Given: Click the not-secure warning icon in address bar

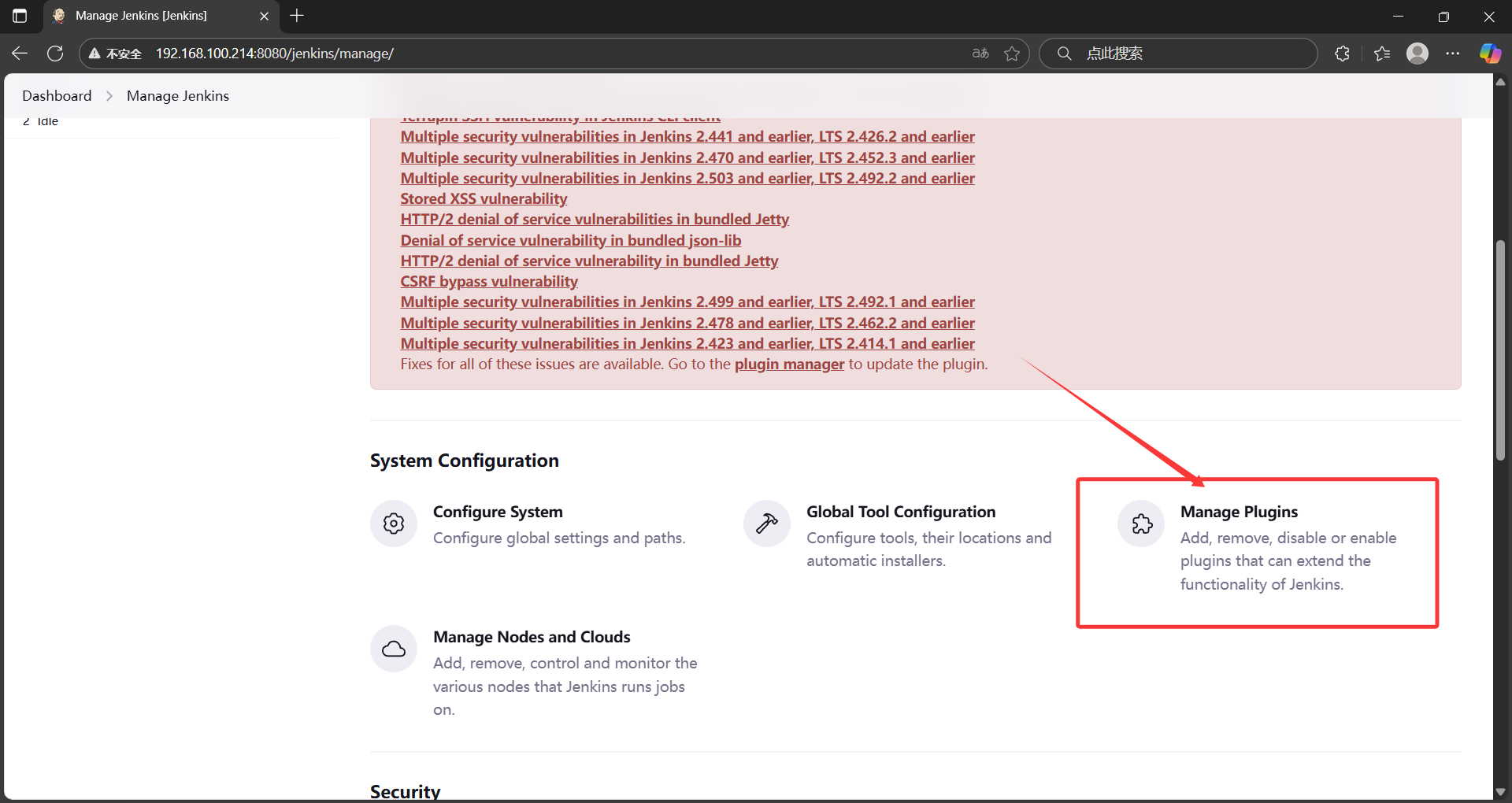Looking at the screenshot, I should [94, 54].
